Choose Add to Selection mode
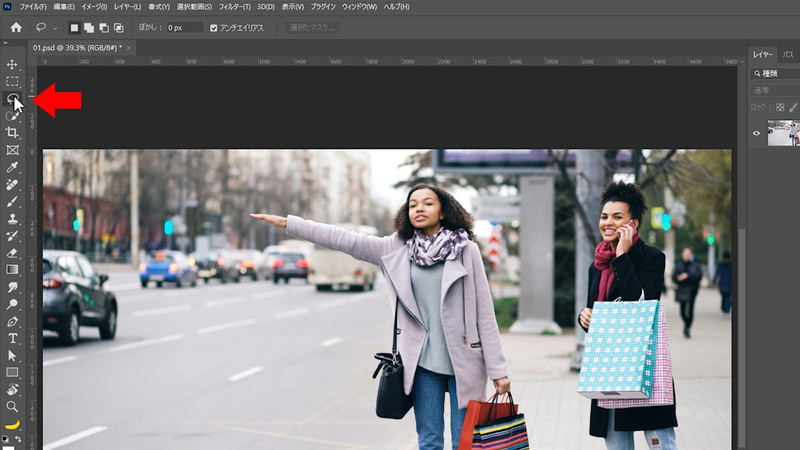The image size is (800, 450). [x=89, y=28]
